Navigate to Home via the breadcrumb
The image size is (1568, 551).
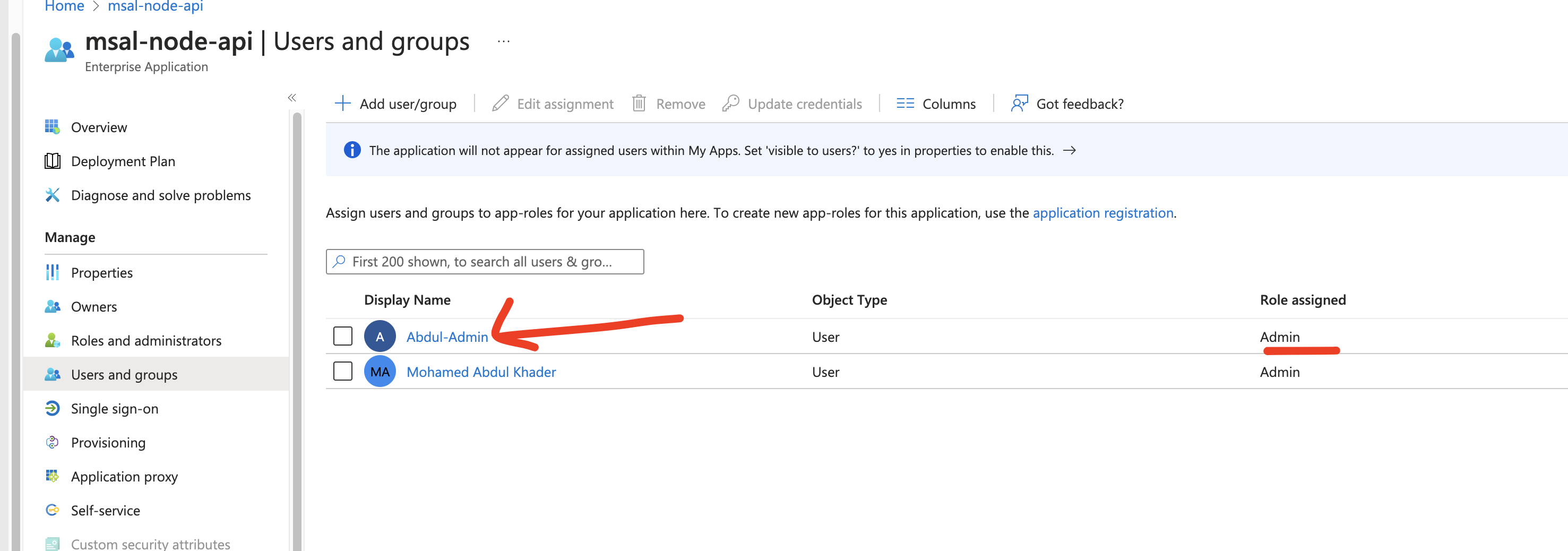tap(64, 6)
